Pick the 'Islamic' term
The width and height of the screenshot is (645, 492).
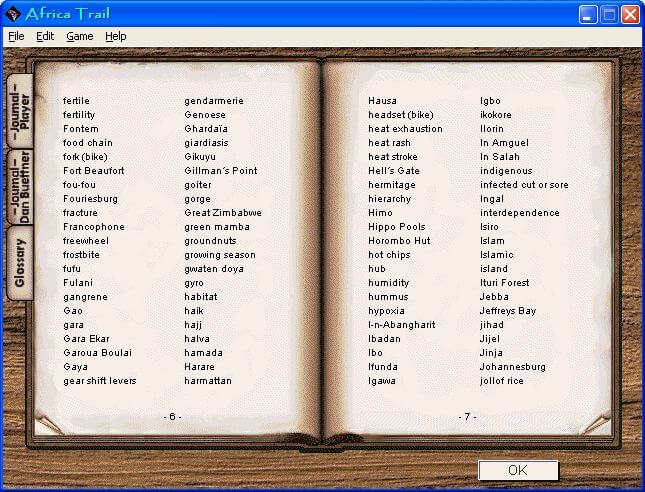point(497,255)
